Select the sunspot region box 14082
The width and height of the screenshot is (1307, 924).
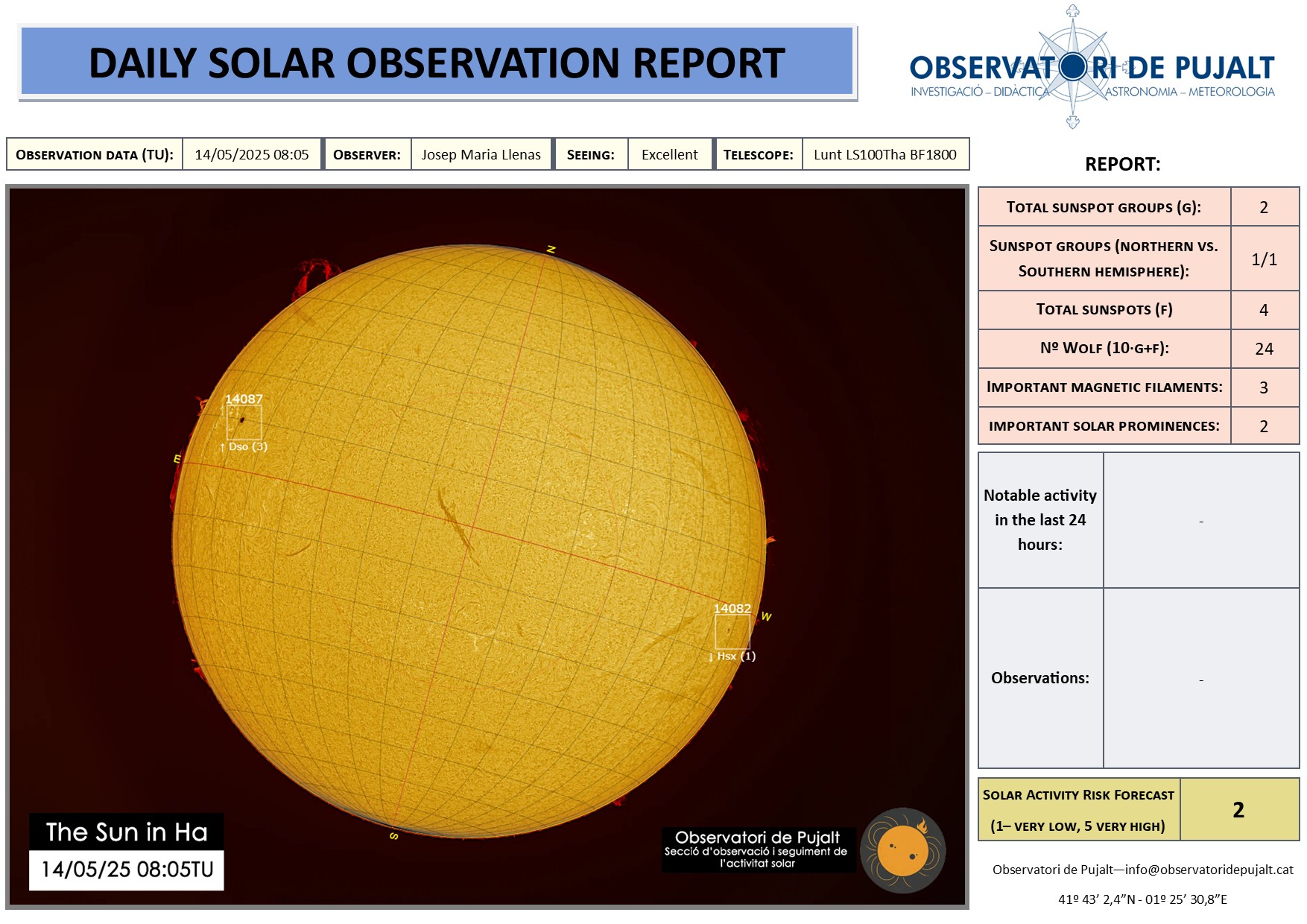click(732, 632)
